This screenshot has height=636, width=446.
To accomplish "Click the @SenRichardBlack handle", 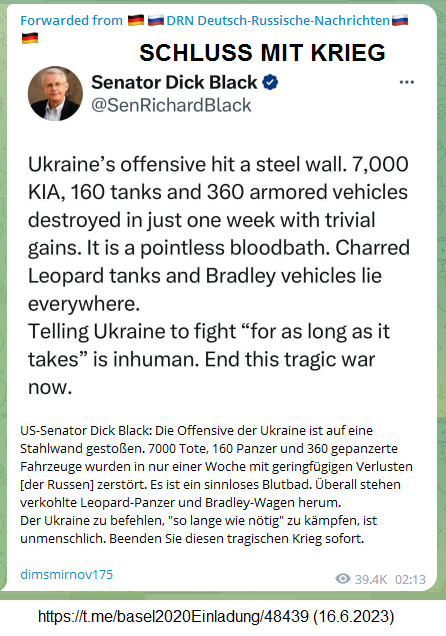I will [x=171, y=105].
